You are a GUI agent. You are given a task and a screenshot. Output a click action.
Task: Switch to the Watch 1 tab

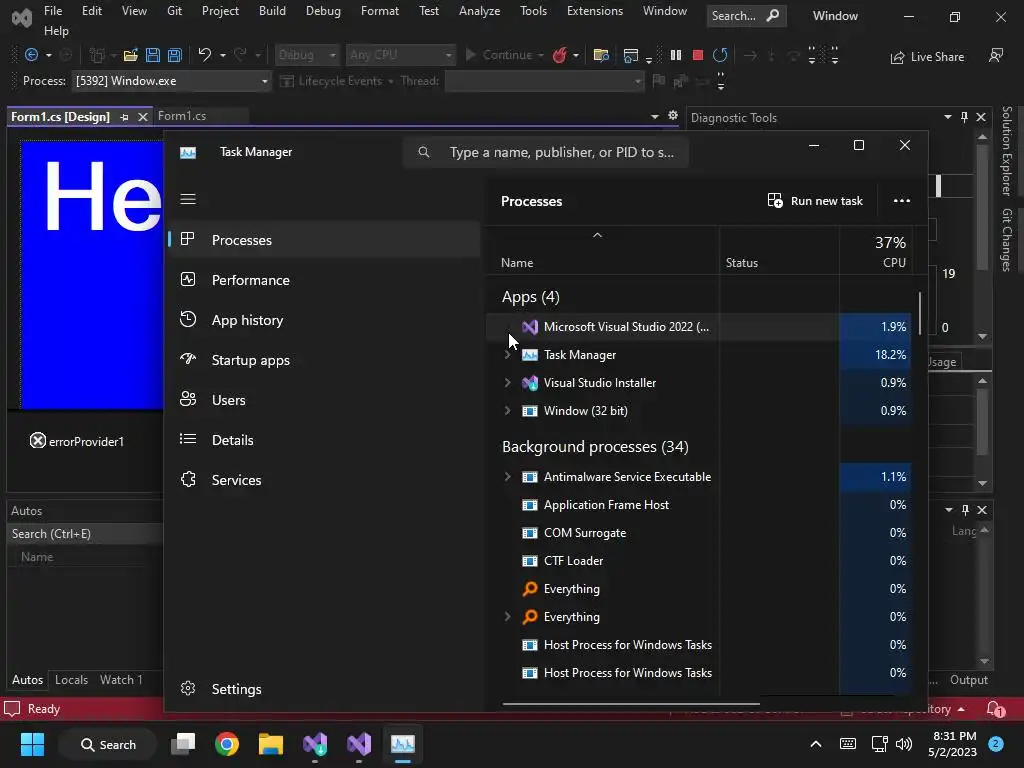tap(121, 680)
